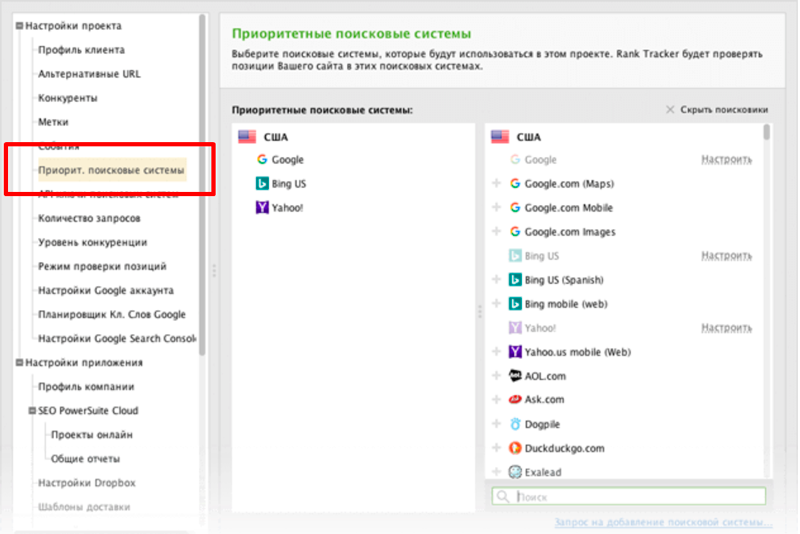Click the USA flag in the available engines list
Screen dimensions: 800x534
500,137
